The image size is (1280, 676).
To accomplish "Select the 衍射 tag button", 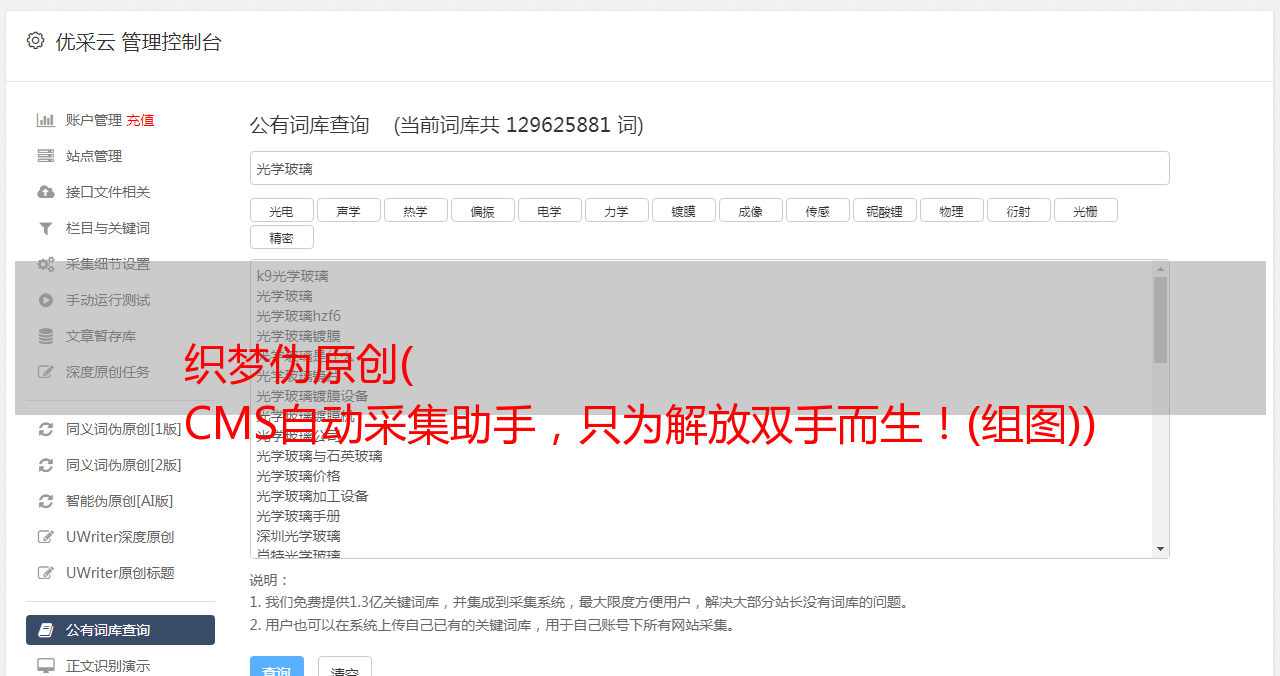I will click(1018, 210).
